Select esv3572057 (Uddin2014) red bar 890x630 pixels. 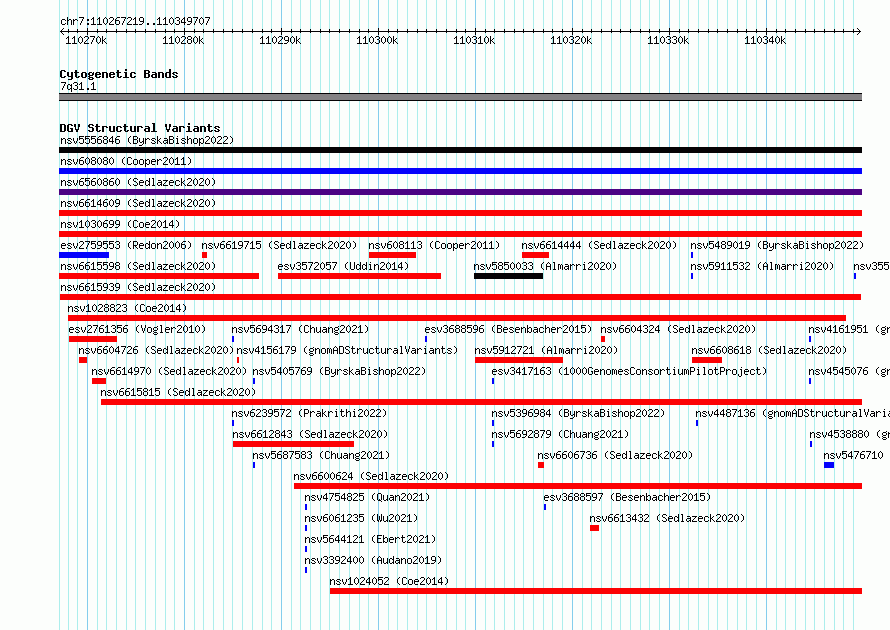(359, 276)
